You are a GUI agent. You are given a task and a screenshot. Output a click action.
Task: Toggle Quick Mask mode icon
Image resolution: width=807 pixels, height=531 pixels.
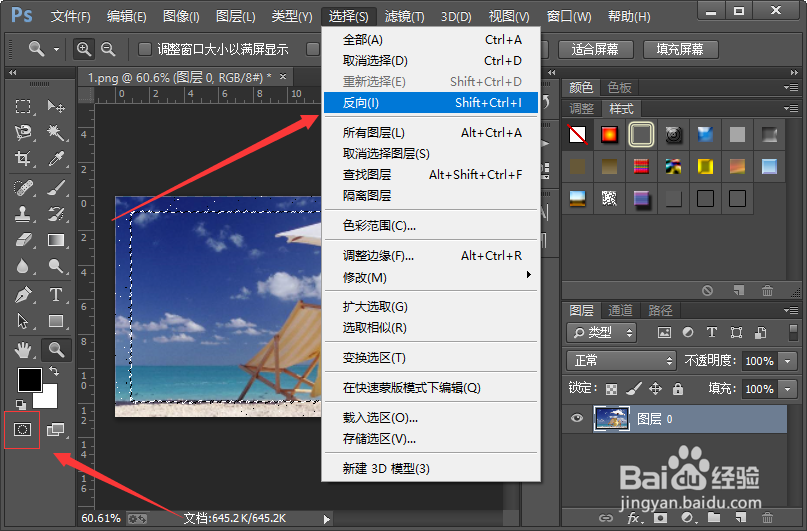tap(23, 429)
